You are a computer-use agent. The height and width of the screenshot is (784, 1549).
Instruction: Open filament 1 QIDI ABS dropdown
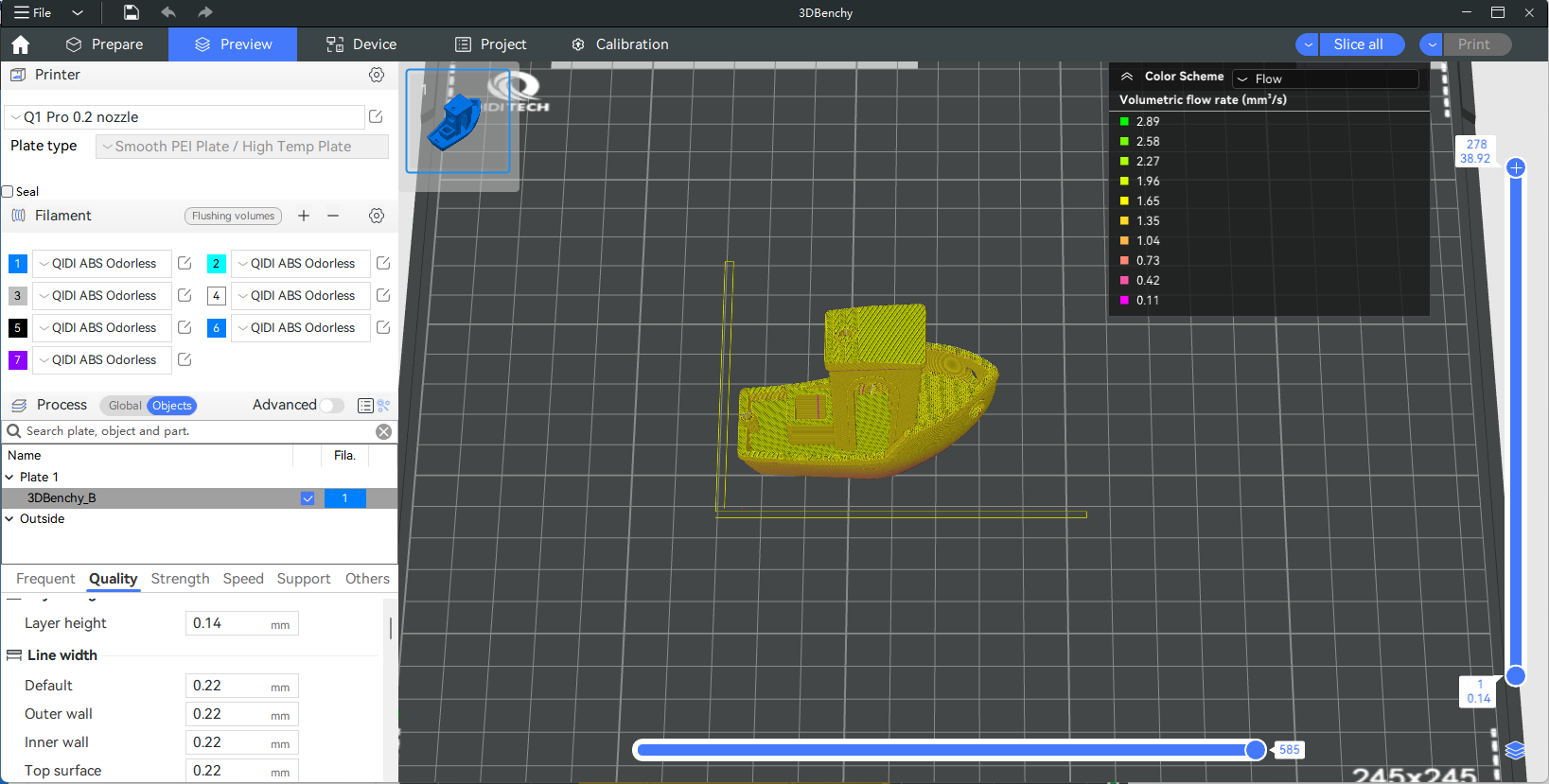click(102, 263)
